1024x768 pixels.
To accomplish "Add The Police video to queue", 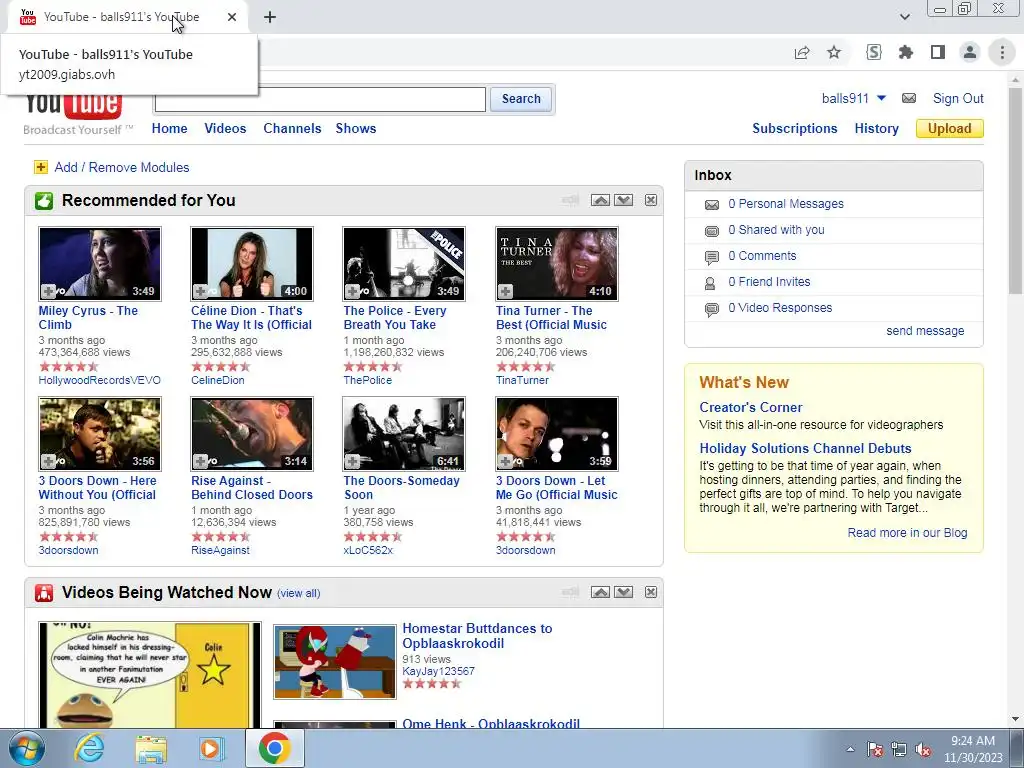I will pyautogui.click(x=353, y=291).
